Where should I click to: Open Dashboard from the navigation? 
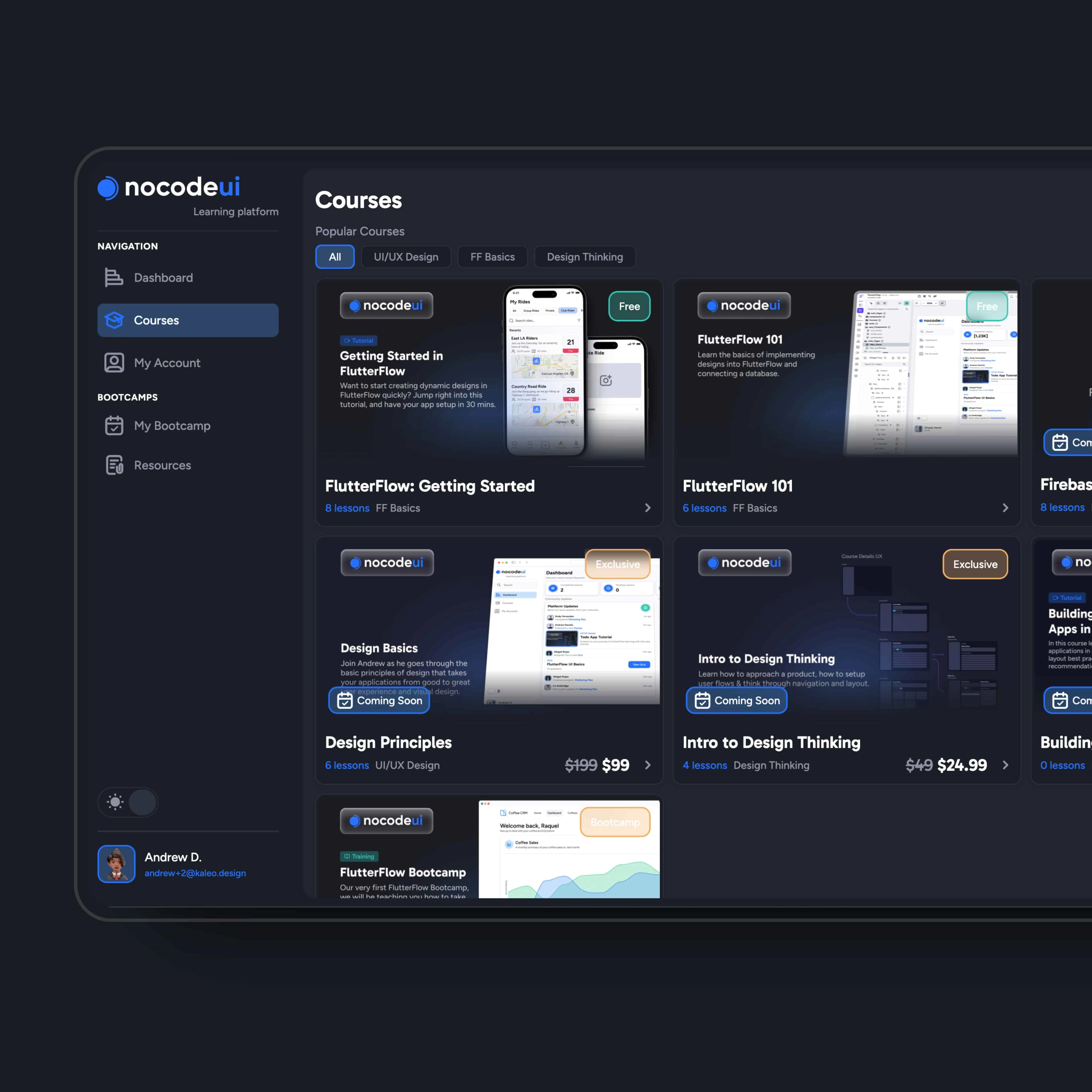tap(188, 278)
